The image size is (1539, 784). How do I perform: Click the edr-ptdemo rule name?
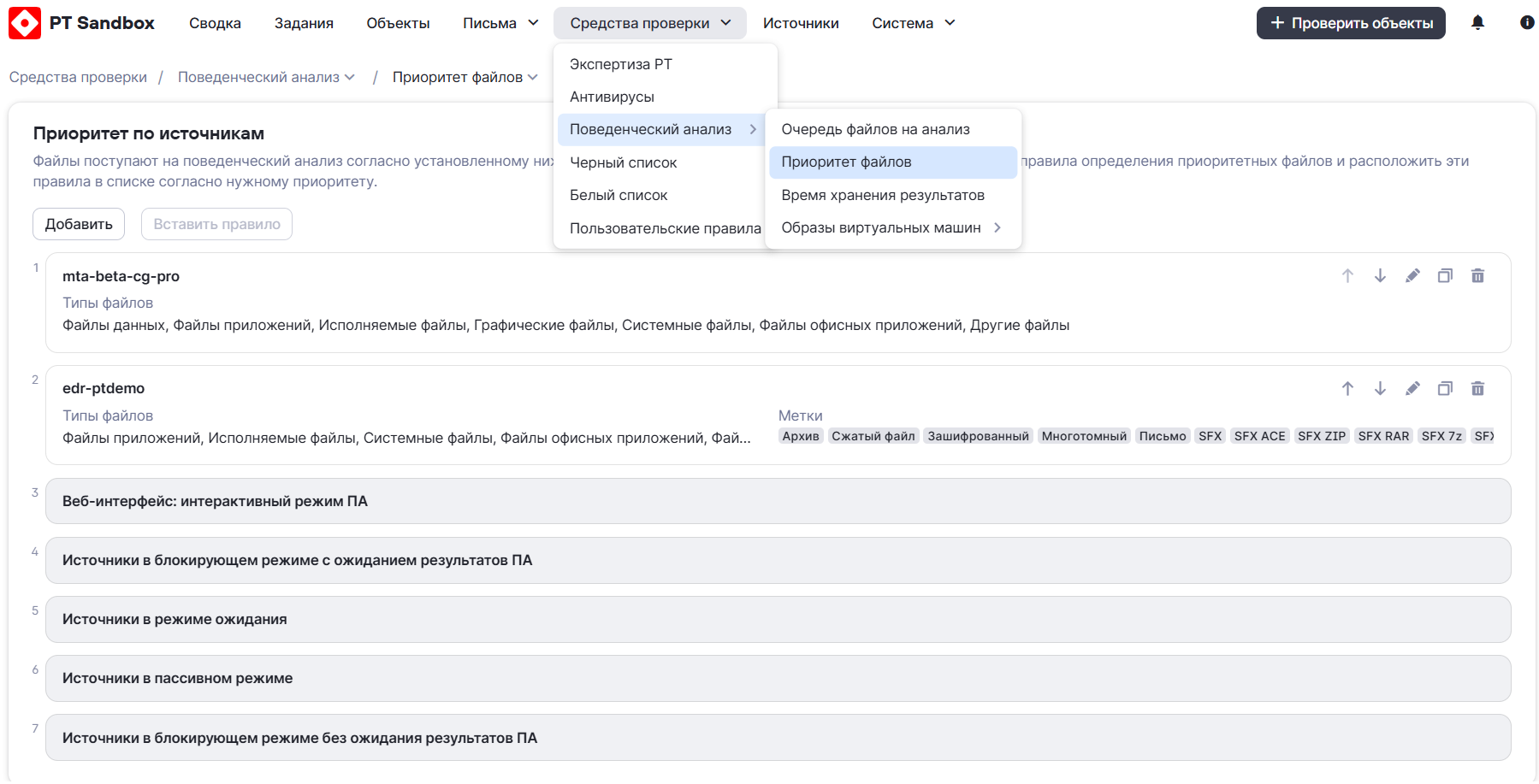104,388
